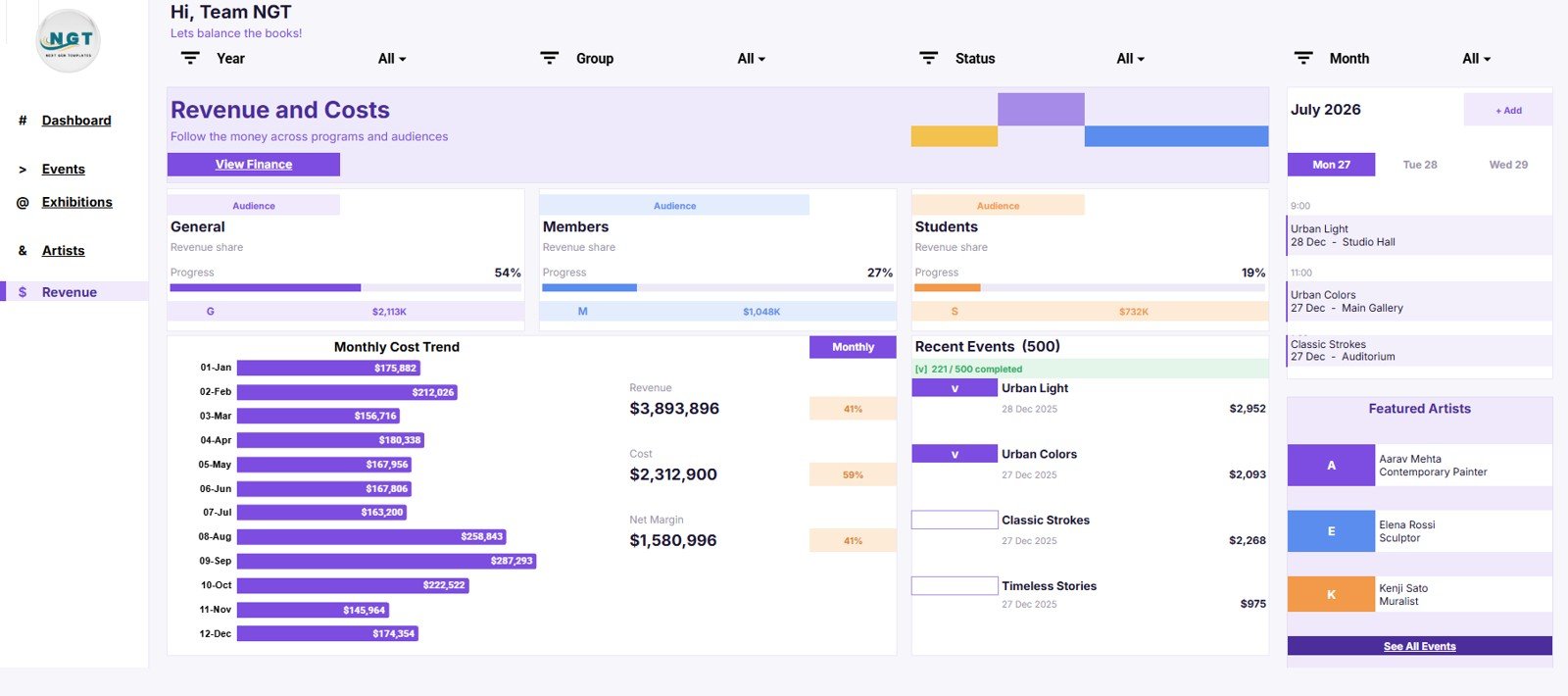1568x696 pixels.
Task: Click the General progress bar
Action: pos(346,287)
